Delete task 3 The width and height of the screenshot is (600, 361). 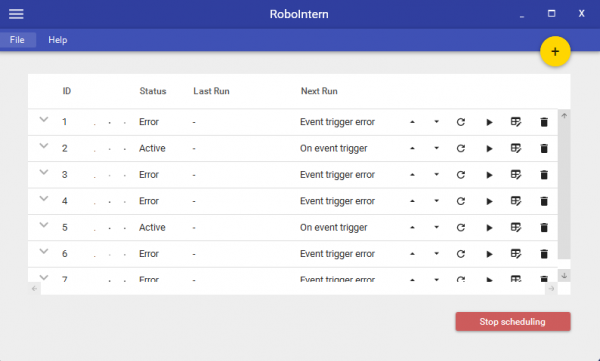(544, 175)
